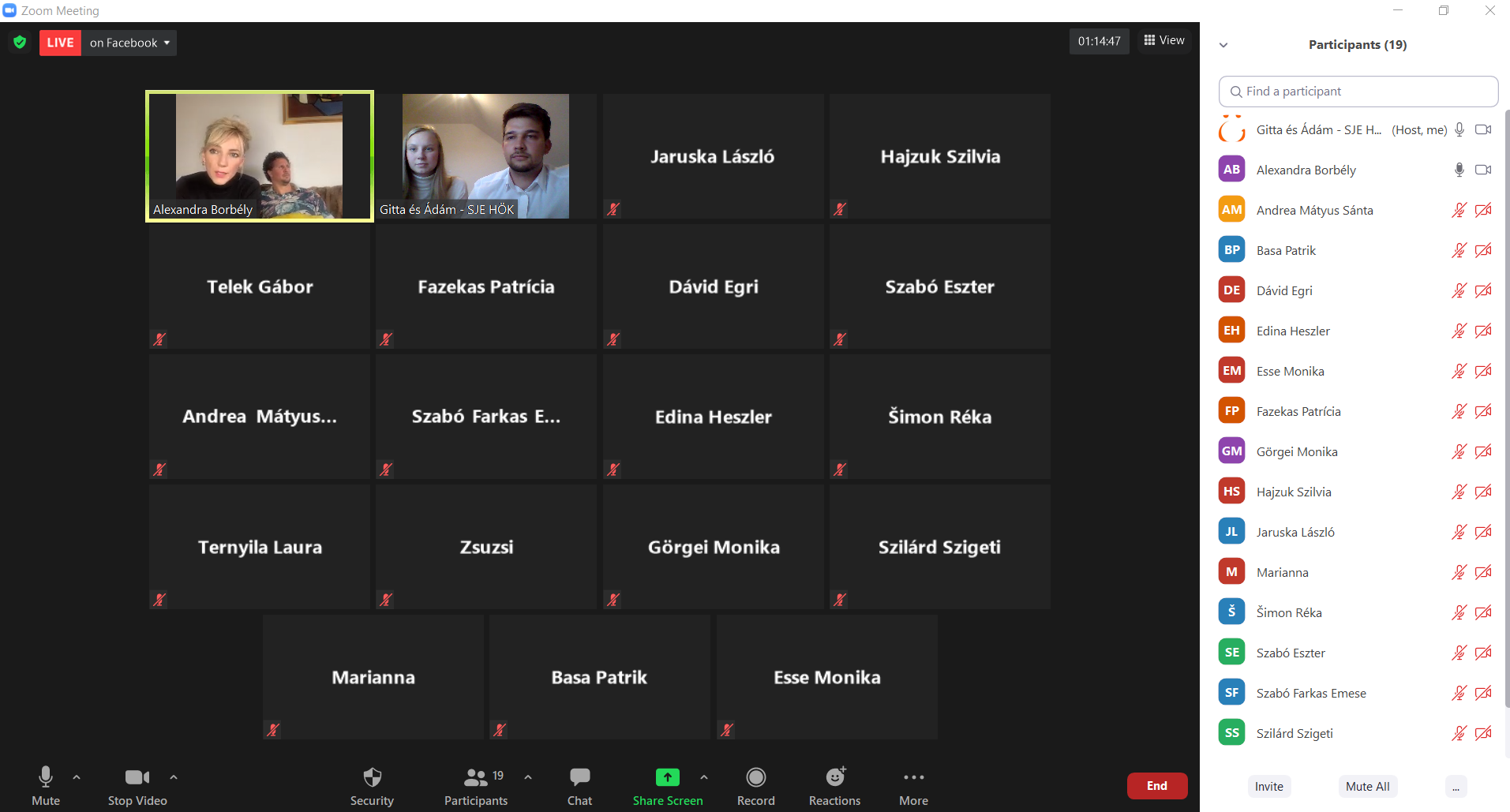Click the green encryption shield icon
Viewport: 1510px width, 812px height.
pos(21,43)
